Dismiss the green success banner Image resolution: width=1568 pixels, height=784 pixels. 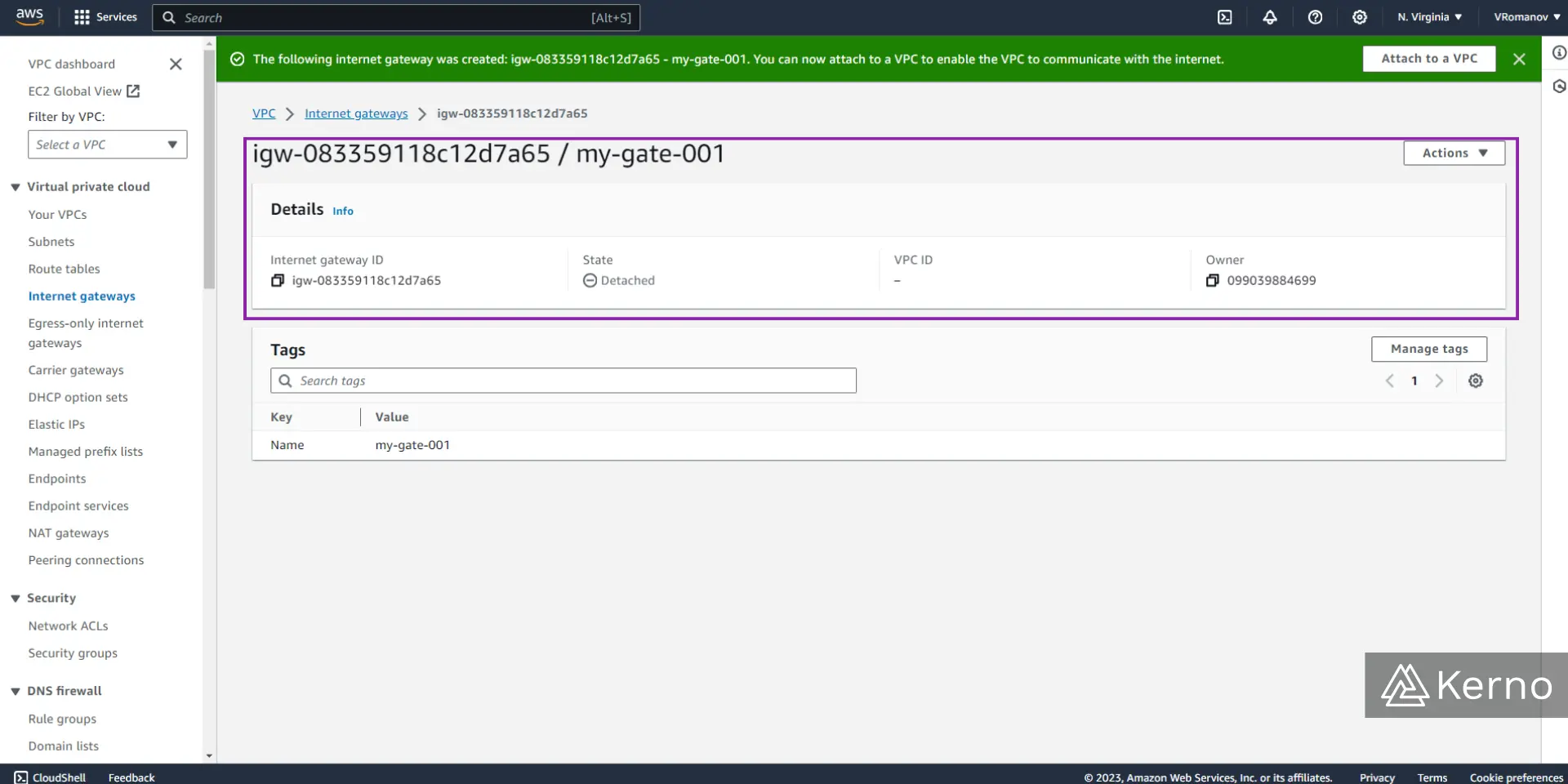coord(1519,59)
